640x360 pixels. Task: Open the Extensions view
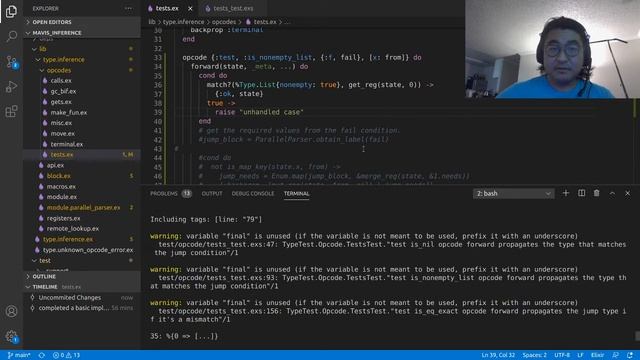click(x=11, y=111)
